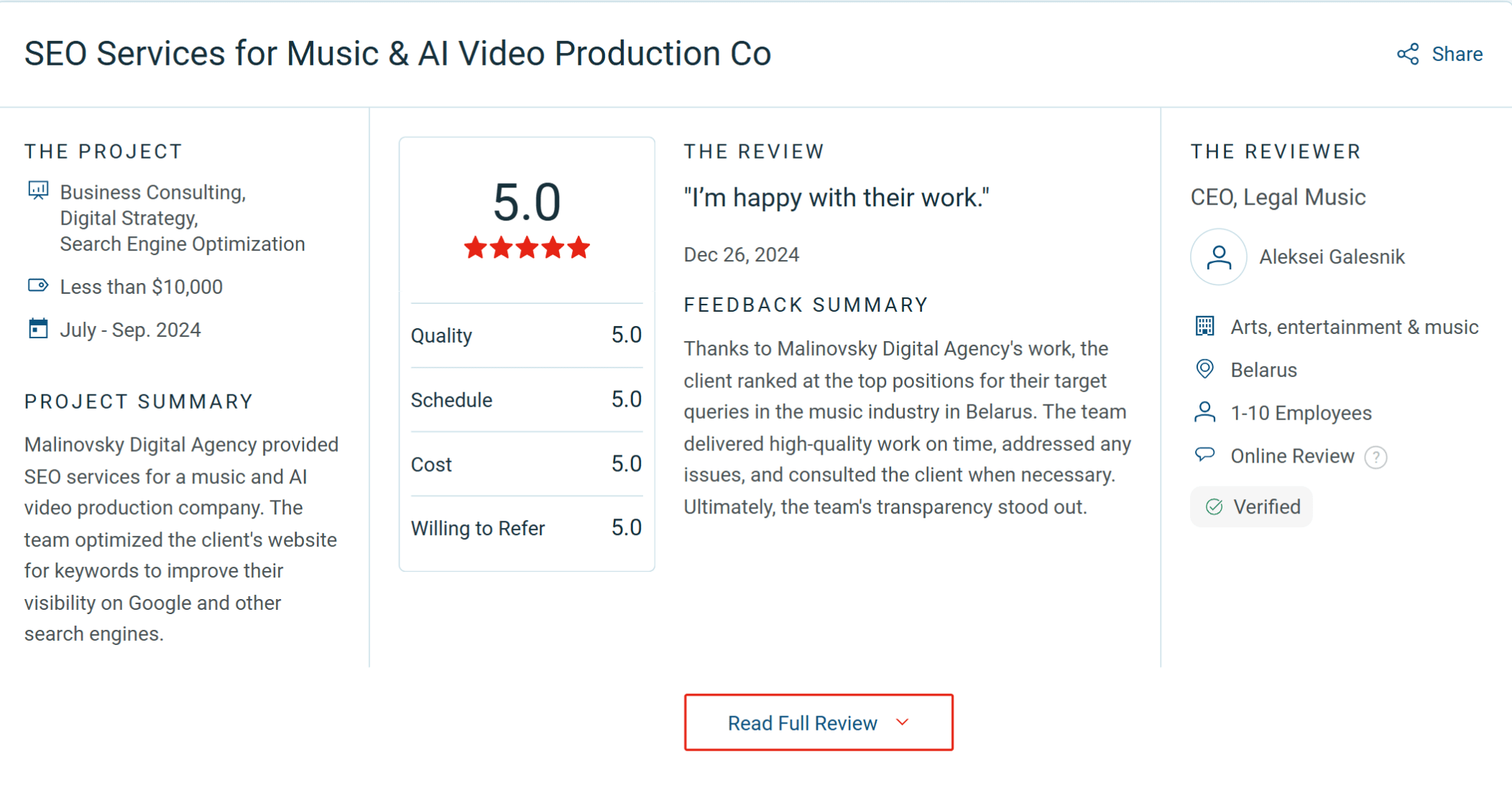Select the reviewer name Aleksei Galesnik
This screenshot has width=1512, height=793.
click(1332, 256)
